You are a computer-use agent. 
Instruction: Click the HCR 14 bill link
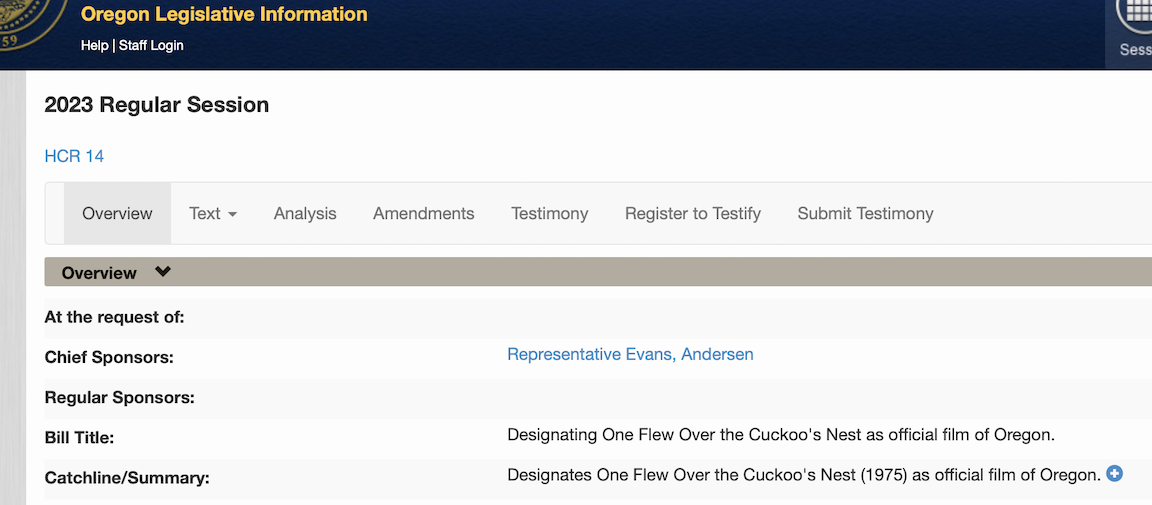pos(74,156)
